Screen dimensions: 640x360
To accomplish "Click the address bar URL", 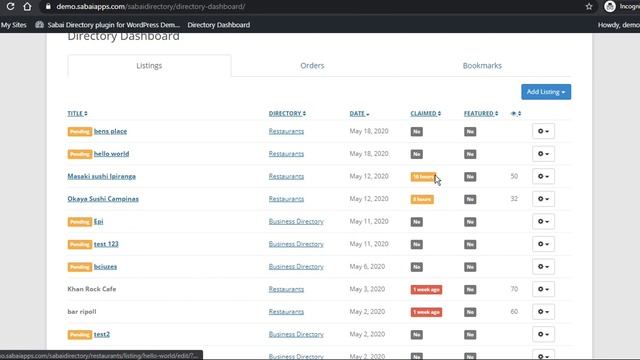I will [x=151, y=7].
